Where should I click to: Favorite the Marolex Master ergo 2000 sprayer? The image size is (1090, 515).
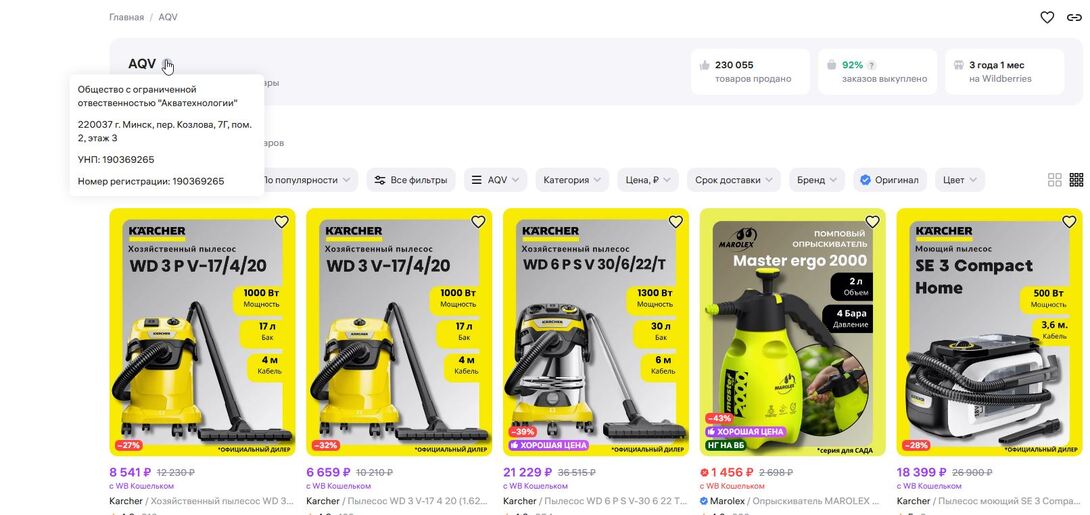pos(872,222)
